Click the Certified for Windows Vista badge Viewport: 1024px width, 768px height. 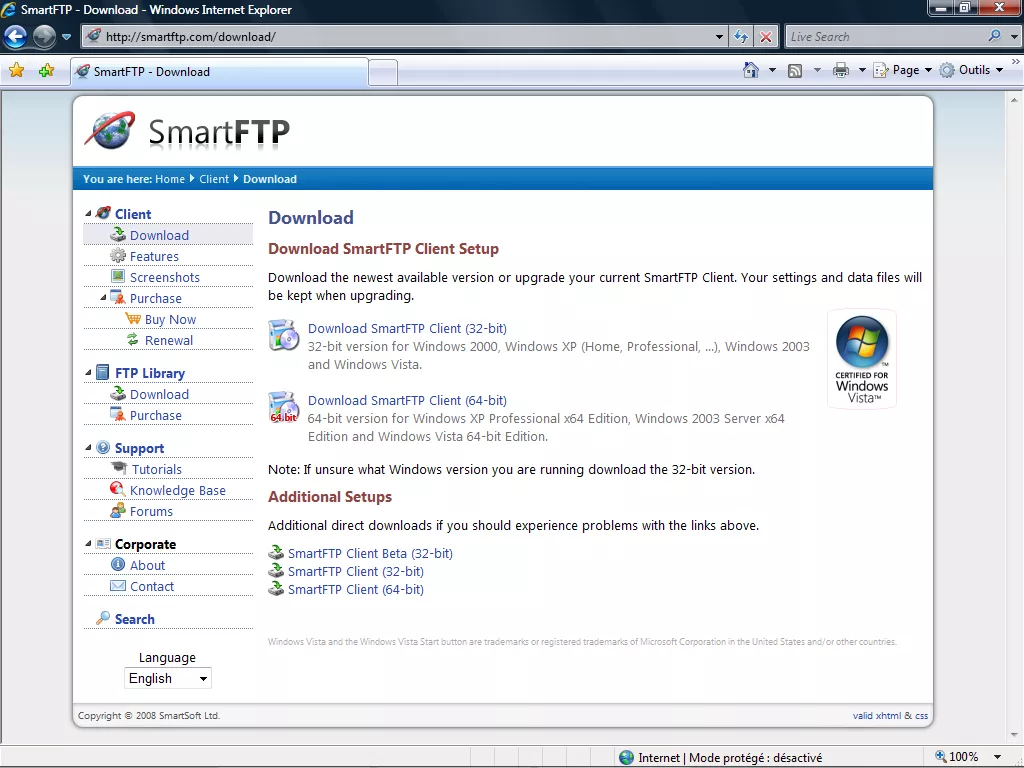click(862, 359)
